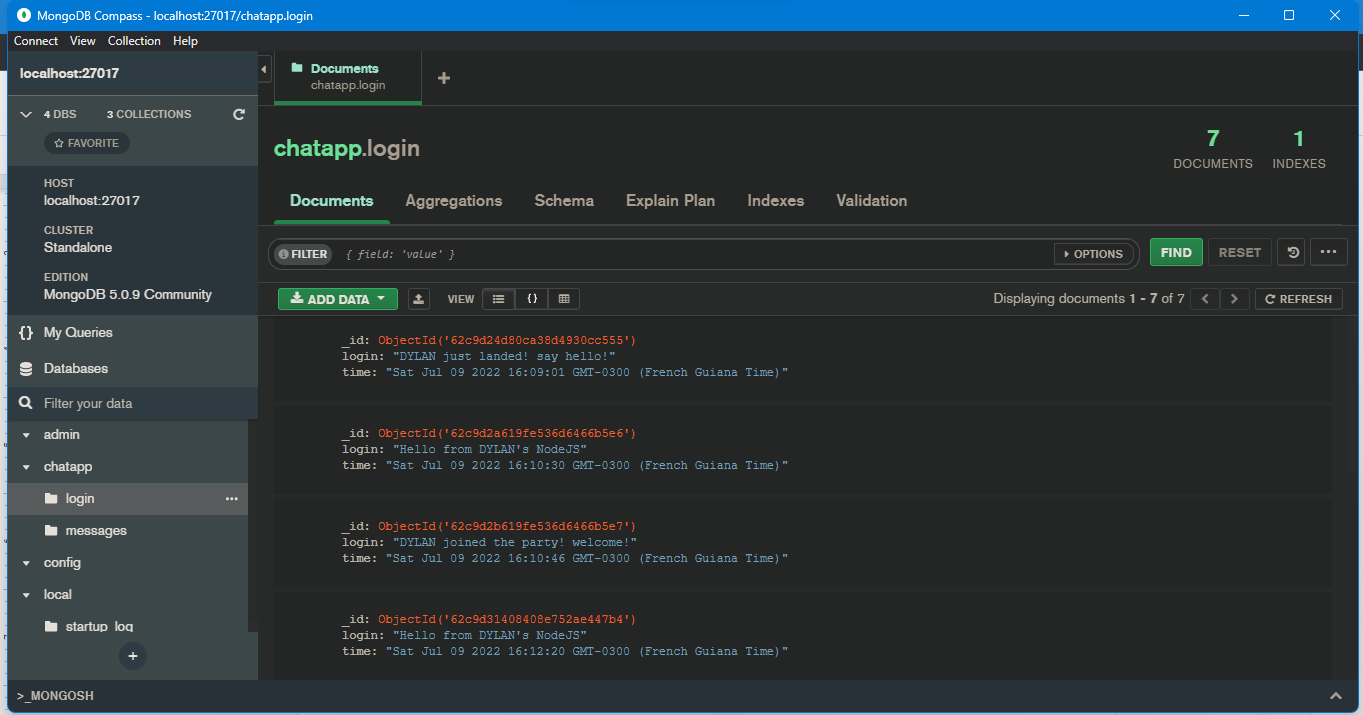Image resolution: width=1363 pixels, height=715 pixels.
Task: Click "DYLAN joined the party! welcome!" value
Action: click(x=514, y=542)
